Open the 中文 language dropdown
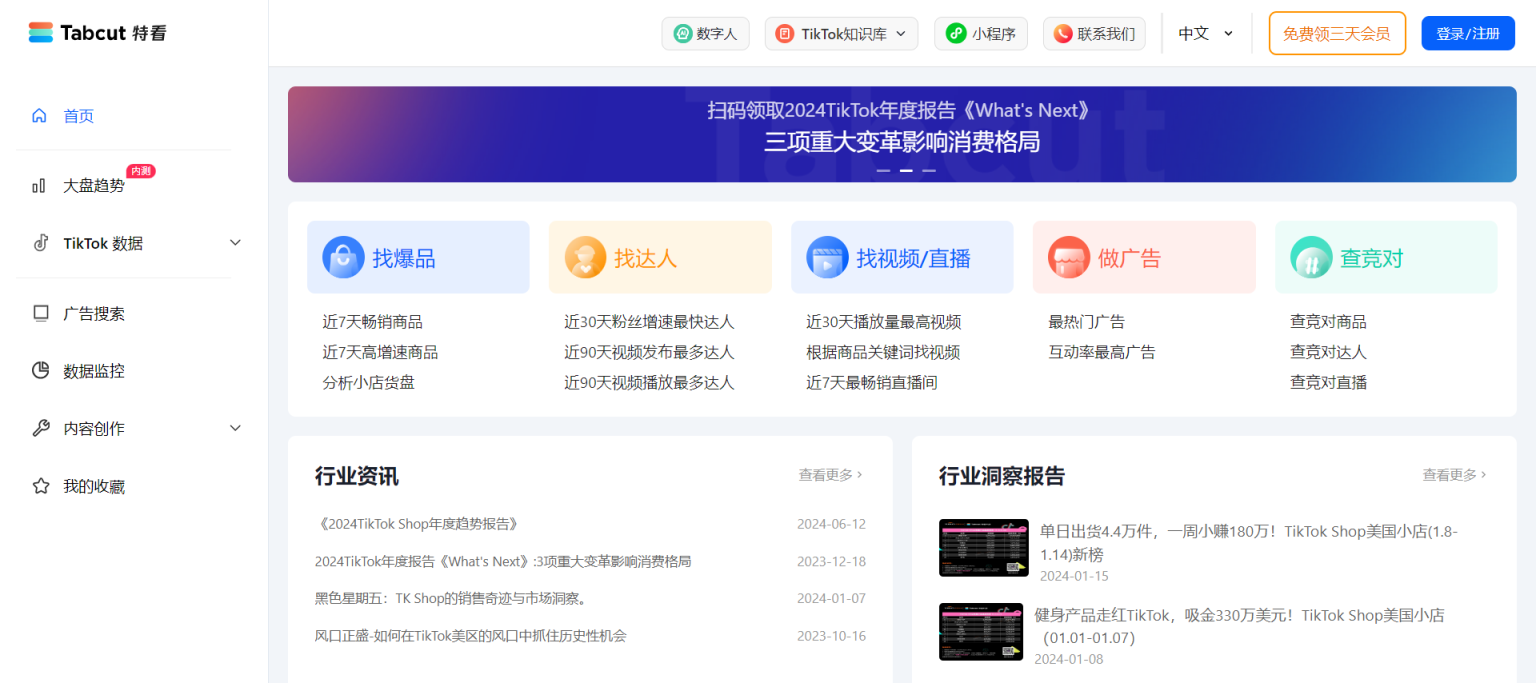The width and height of the screenshot is (1536, 683). [1206, 33]
